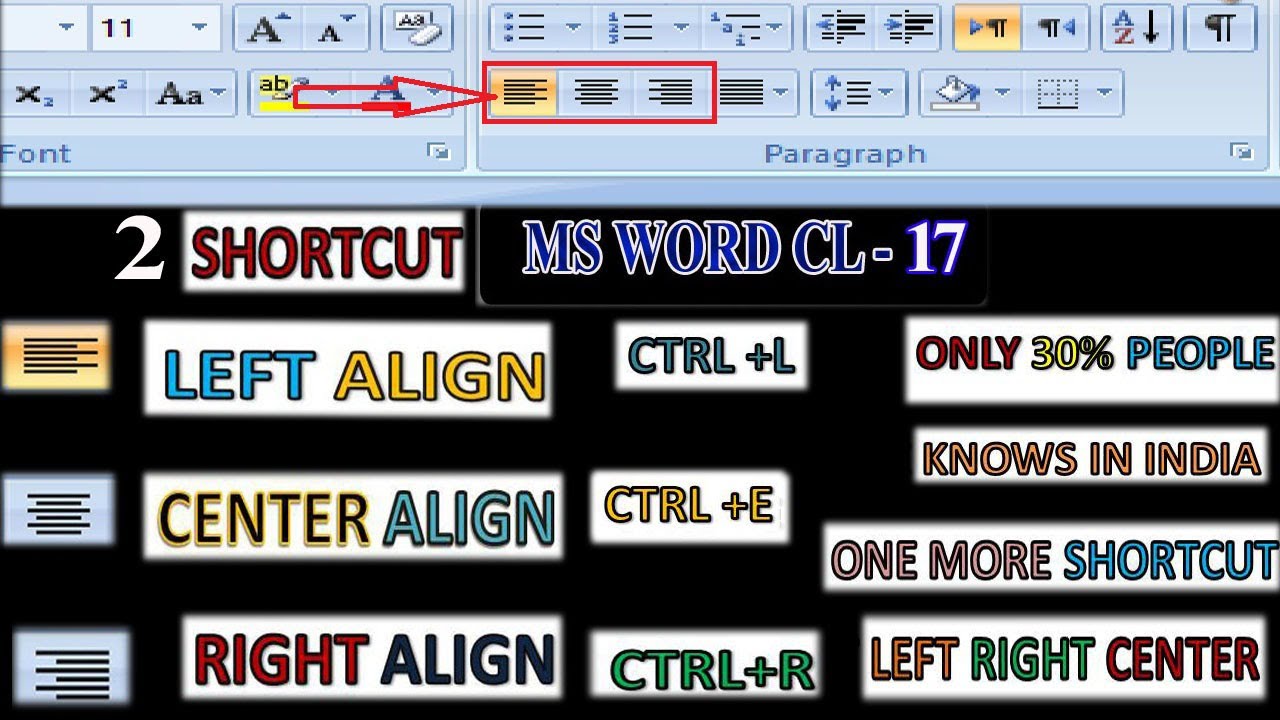Click the Grow Font button
1280x720 pixels.
pyautogui.click(x=265, y=30)
